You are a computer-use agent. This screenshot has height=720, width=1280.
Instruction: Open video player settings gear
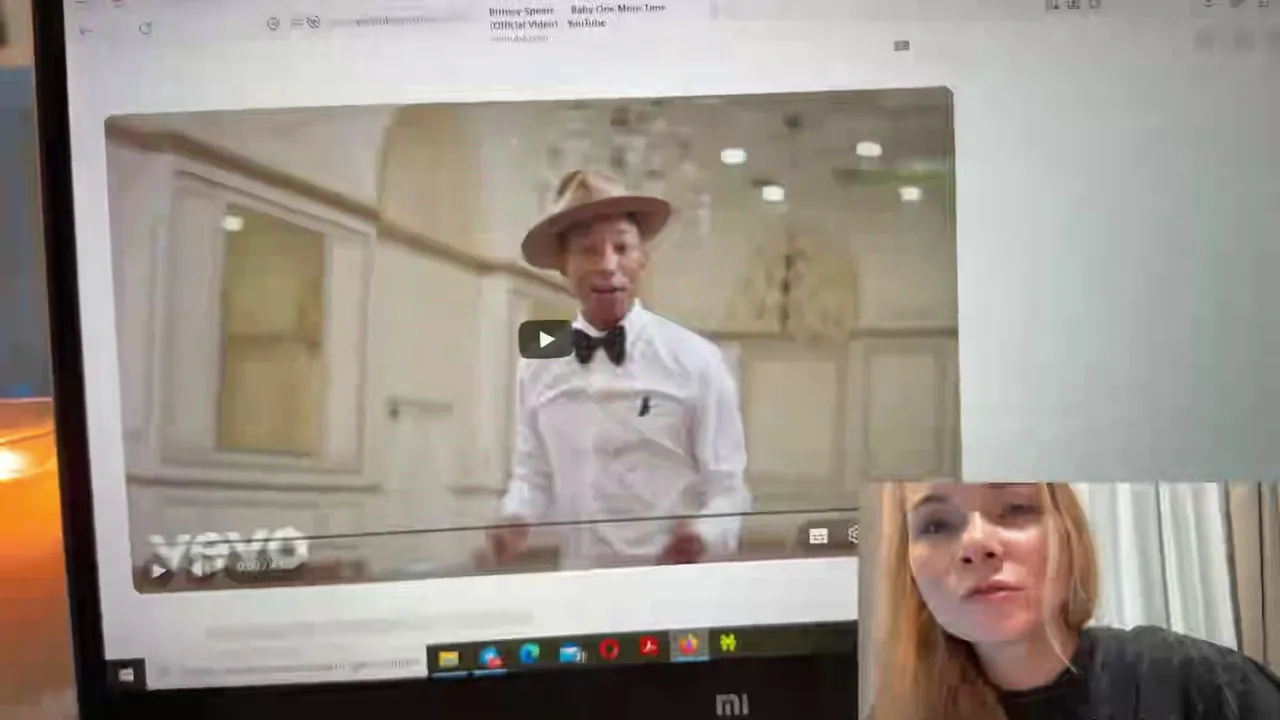(853, 534)
